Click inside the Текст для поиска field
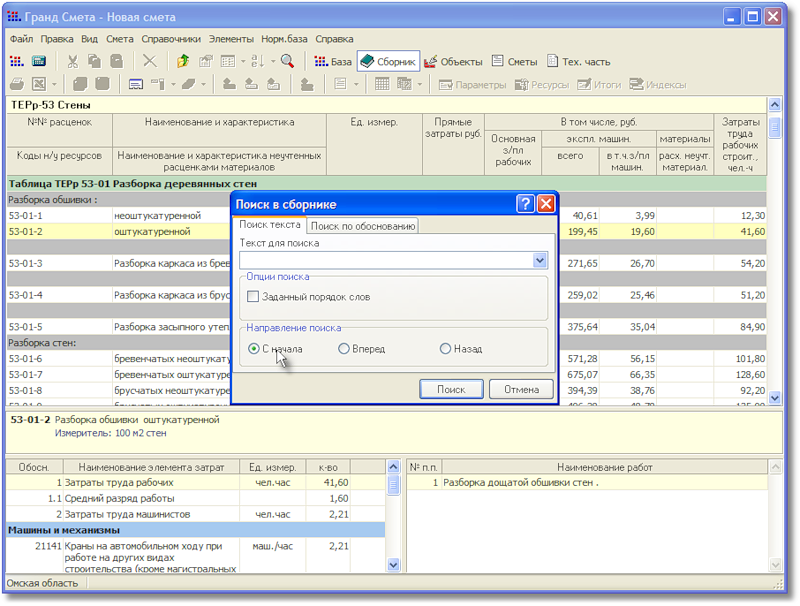This screenshot has height=606, width=800. 387,261
